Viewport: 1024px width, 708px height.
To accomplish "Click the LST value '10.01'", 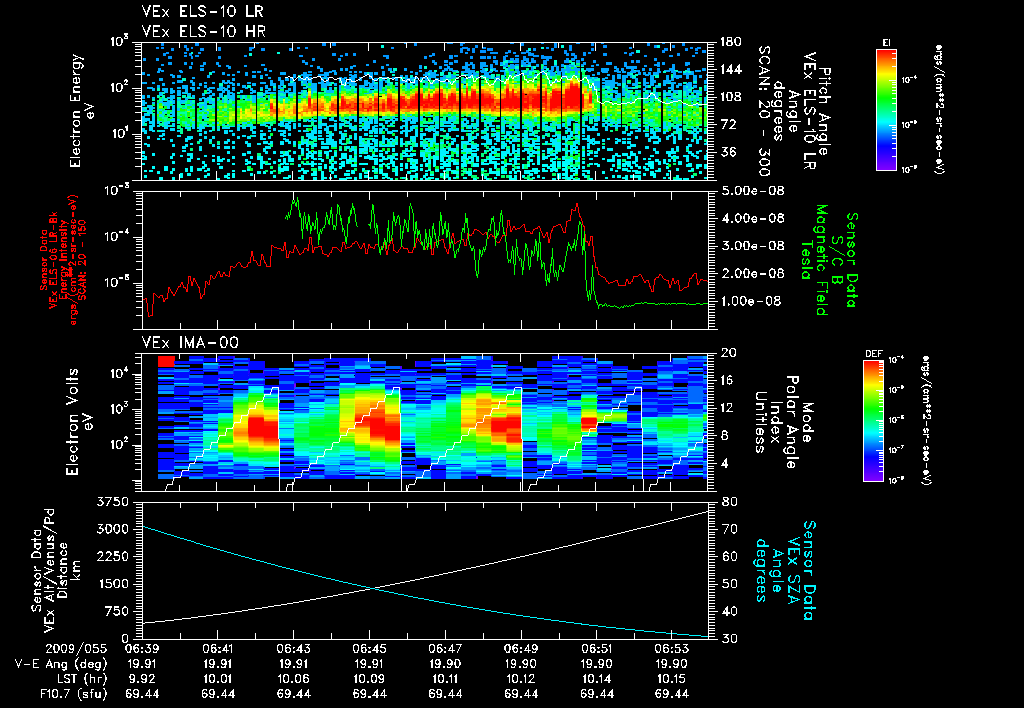I will [x=218, y=679].
